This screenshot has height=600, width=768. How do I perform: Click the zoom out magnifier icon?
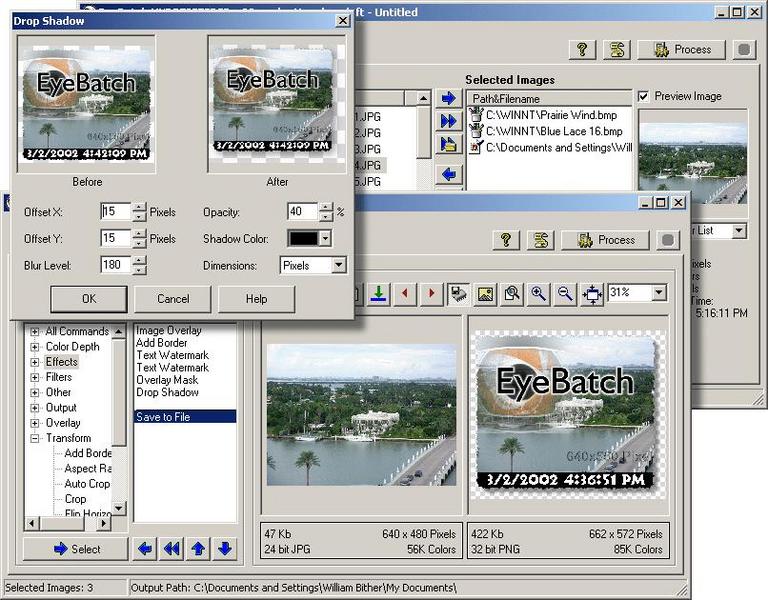click(565, 293)
